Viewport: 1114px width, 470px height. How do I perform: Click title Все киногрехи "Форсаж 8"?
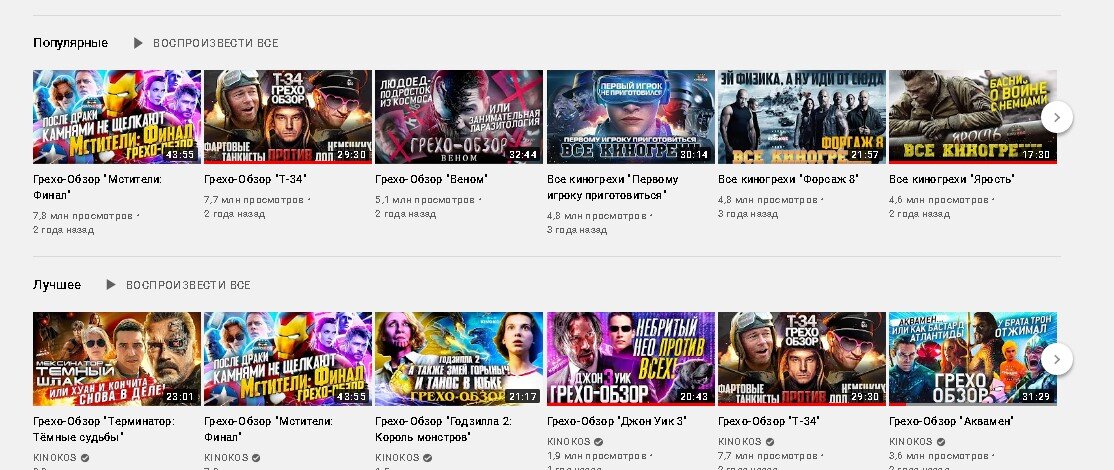(789, 179)
